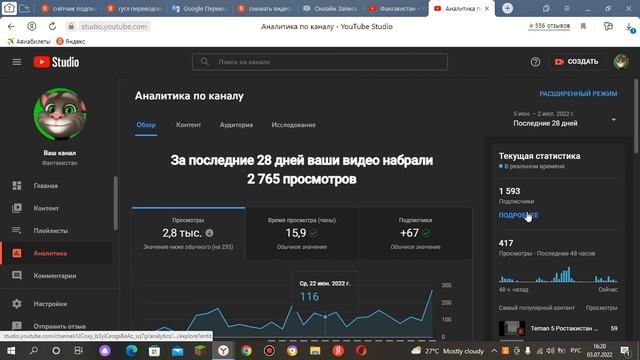Open browser downloads icon
This screenshot has width=640, height=360.
629,27
